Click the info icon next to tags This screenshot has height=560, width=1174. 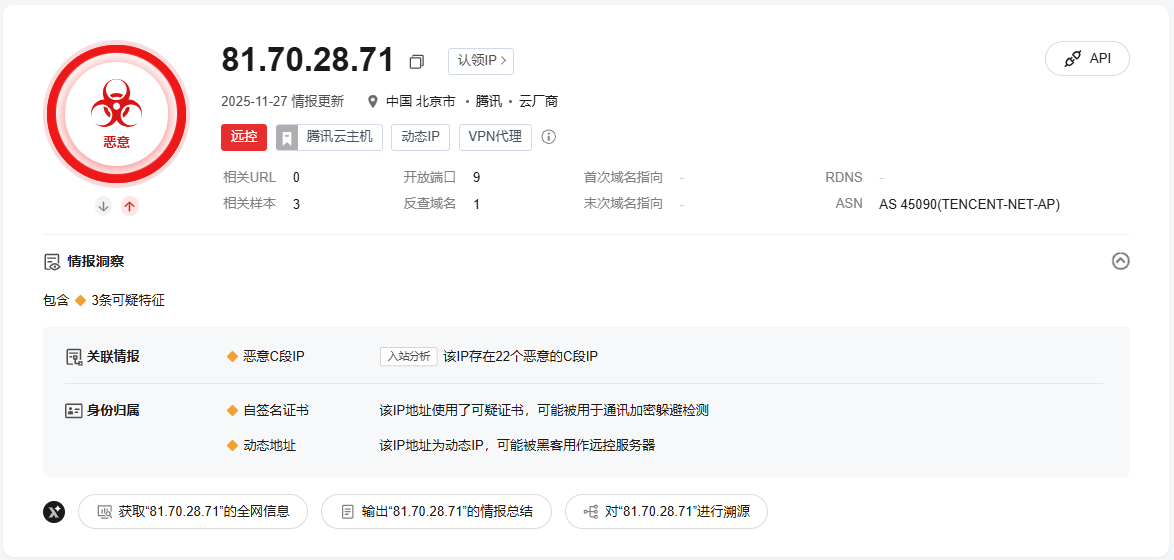coord(549,137)
